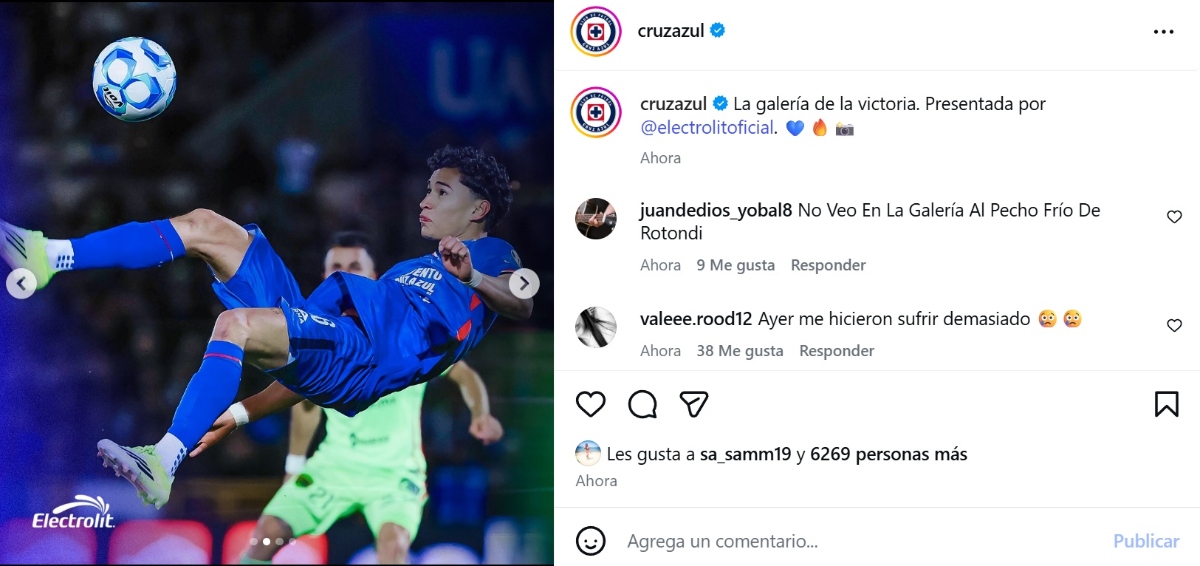1200x566 pixels.
Task: Open emoji picker in comment box
Action: [591, 541]
